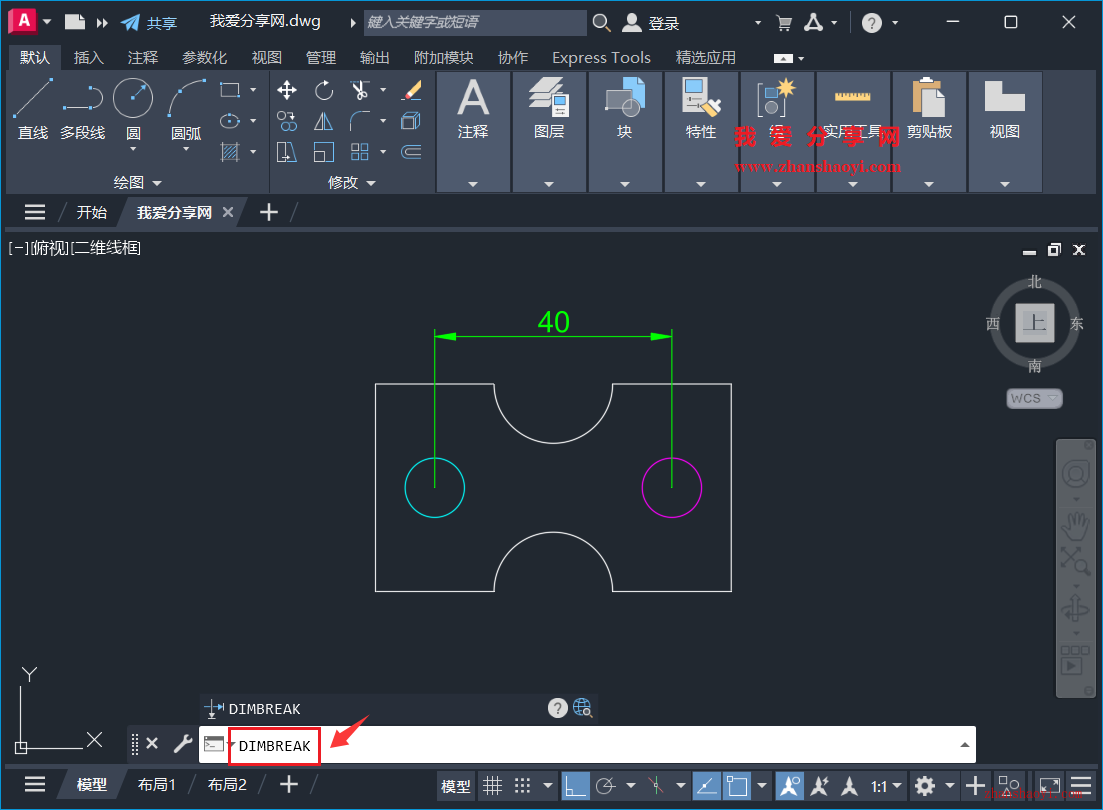
Task: Select the Line (直线) tool
Action: (x=33, y=109)
